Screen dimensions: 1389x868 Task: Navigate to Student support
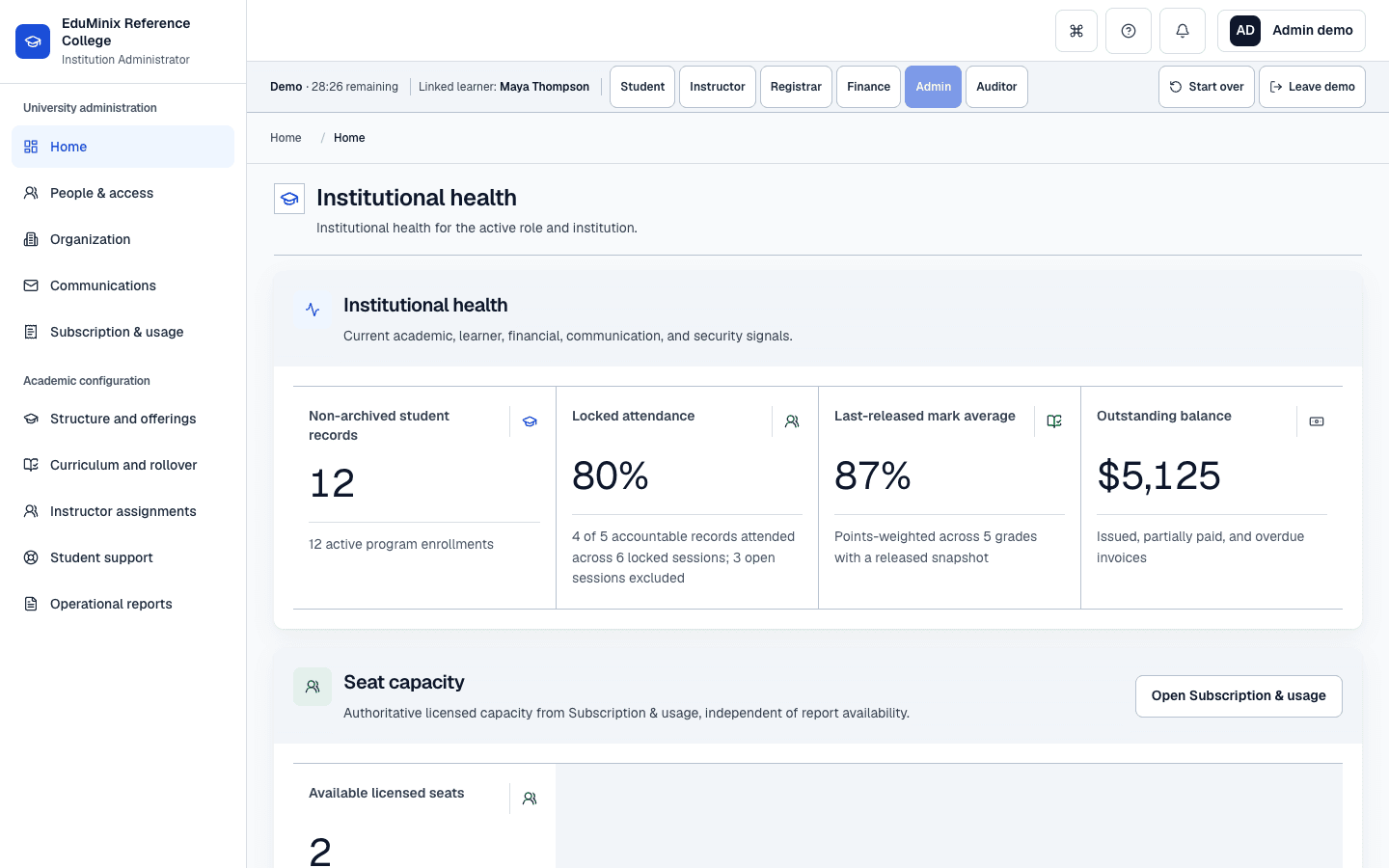pyautogui.click(x=123, y=557)
